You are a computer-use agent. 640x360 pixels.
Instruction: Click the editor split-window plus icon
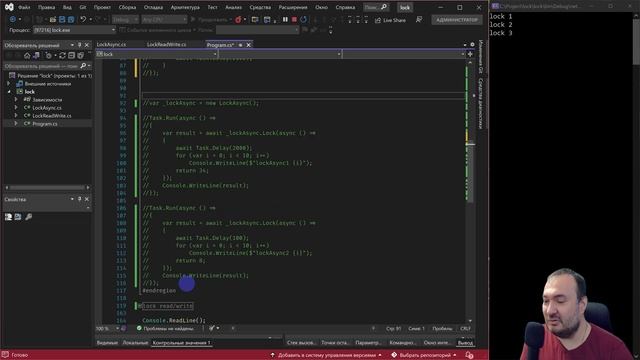coord(470,54)
